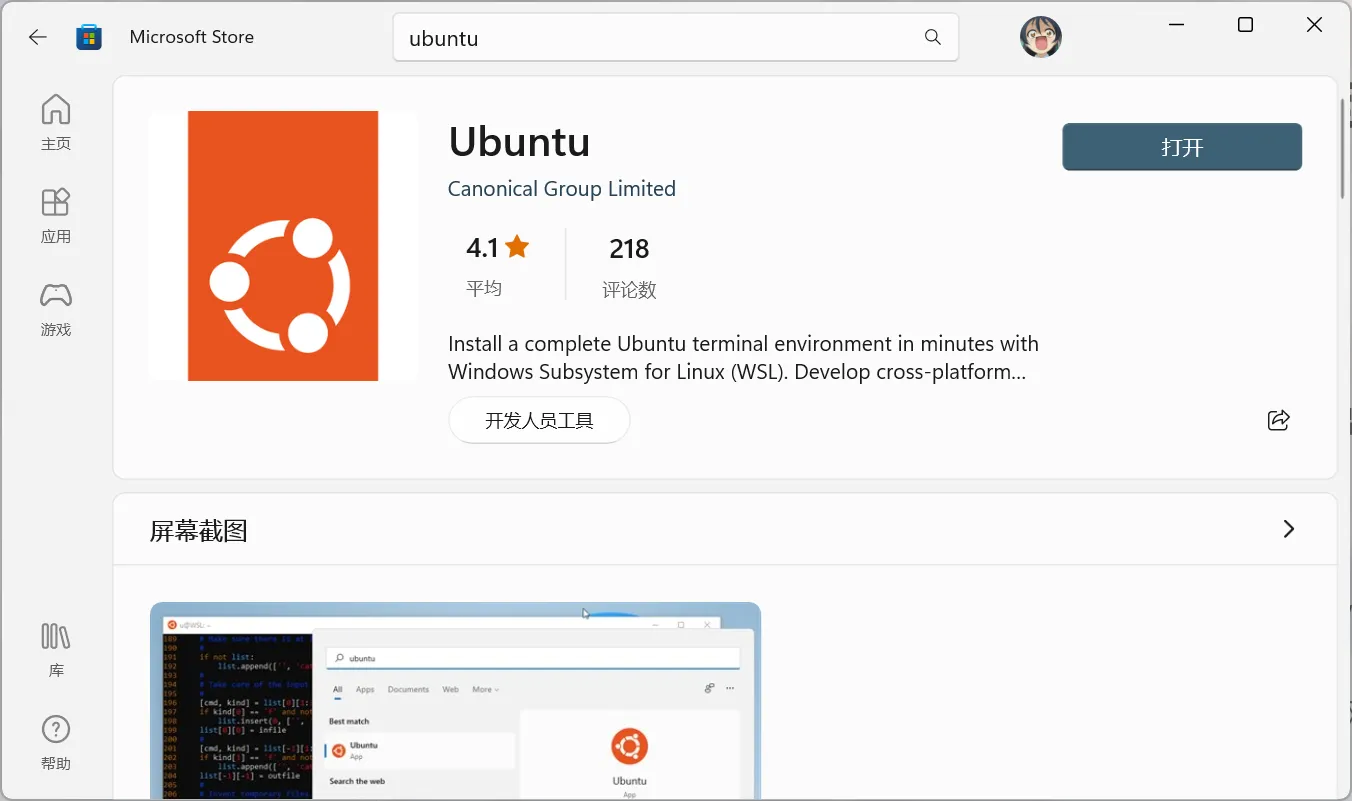Click the vertical scrollbar on right
The width and height of the screenshot is (1352, 801).
coord(1342,150)
